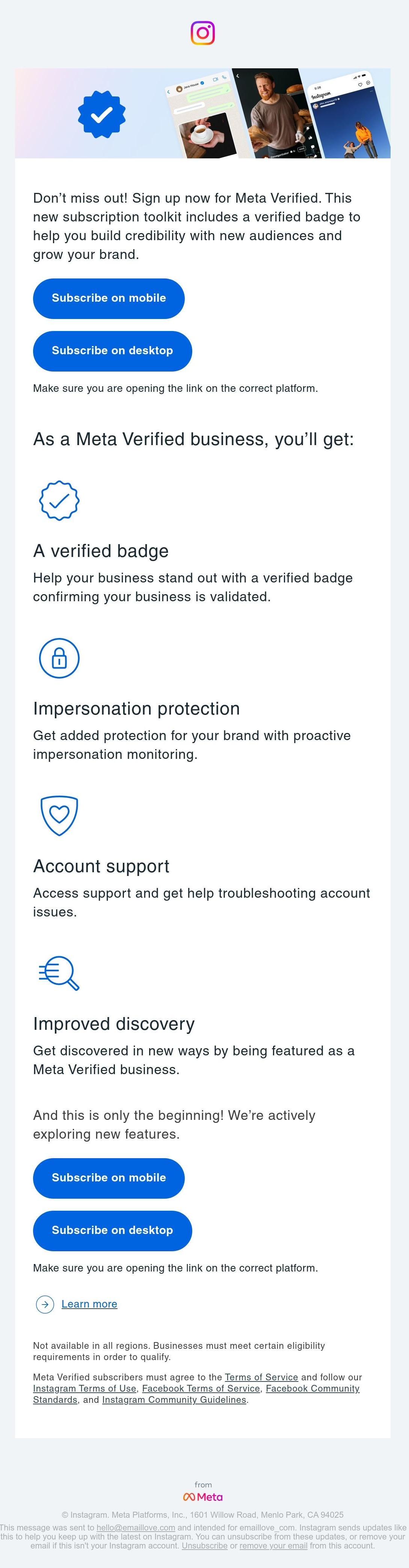The height and width of the screenshot is (1568, 409).
Task: Click the first Subscribe on desktop button
Action: click(x=112, y=351)
